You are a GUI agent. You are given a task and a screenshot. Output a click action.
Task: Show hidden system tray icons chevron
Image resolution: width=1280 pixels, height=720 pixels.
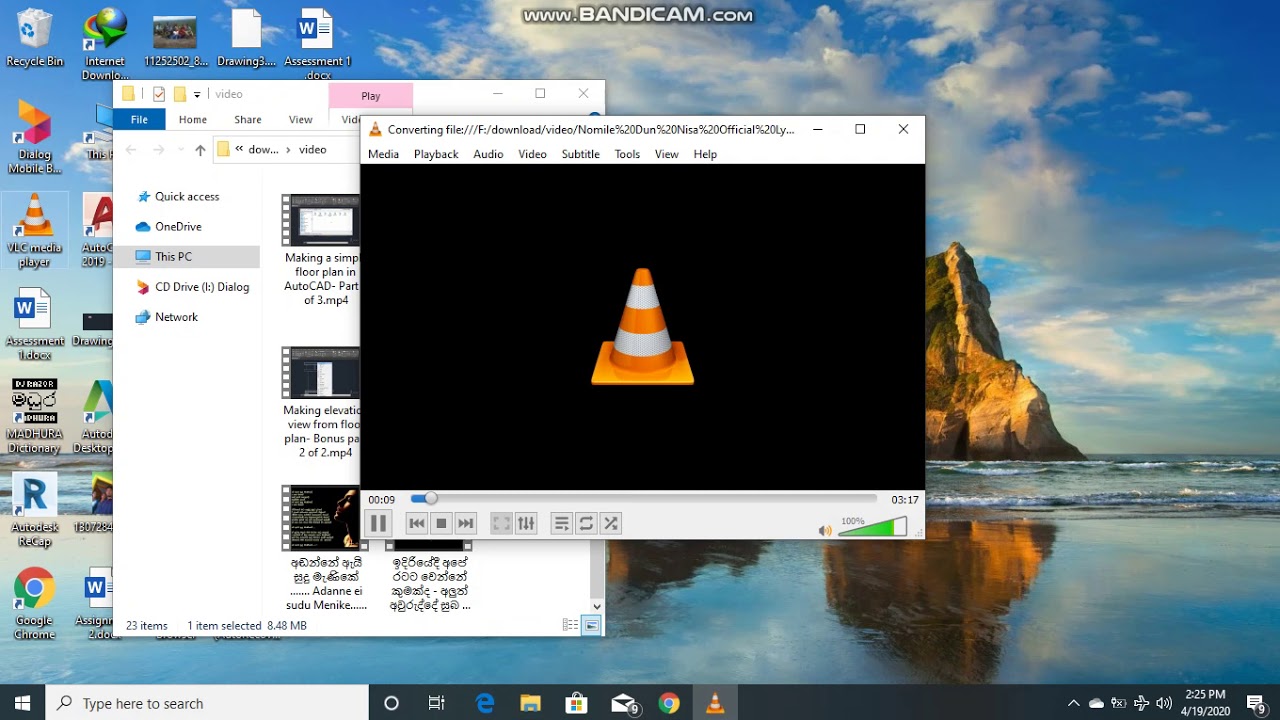point(1073,703)
